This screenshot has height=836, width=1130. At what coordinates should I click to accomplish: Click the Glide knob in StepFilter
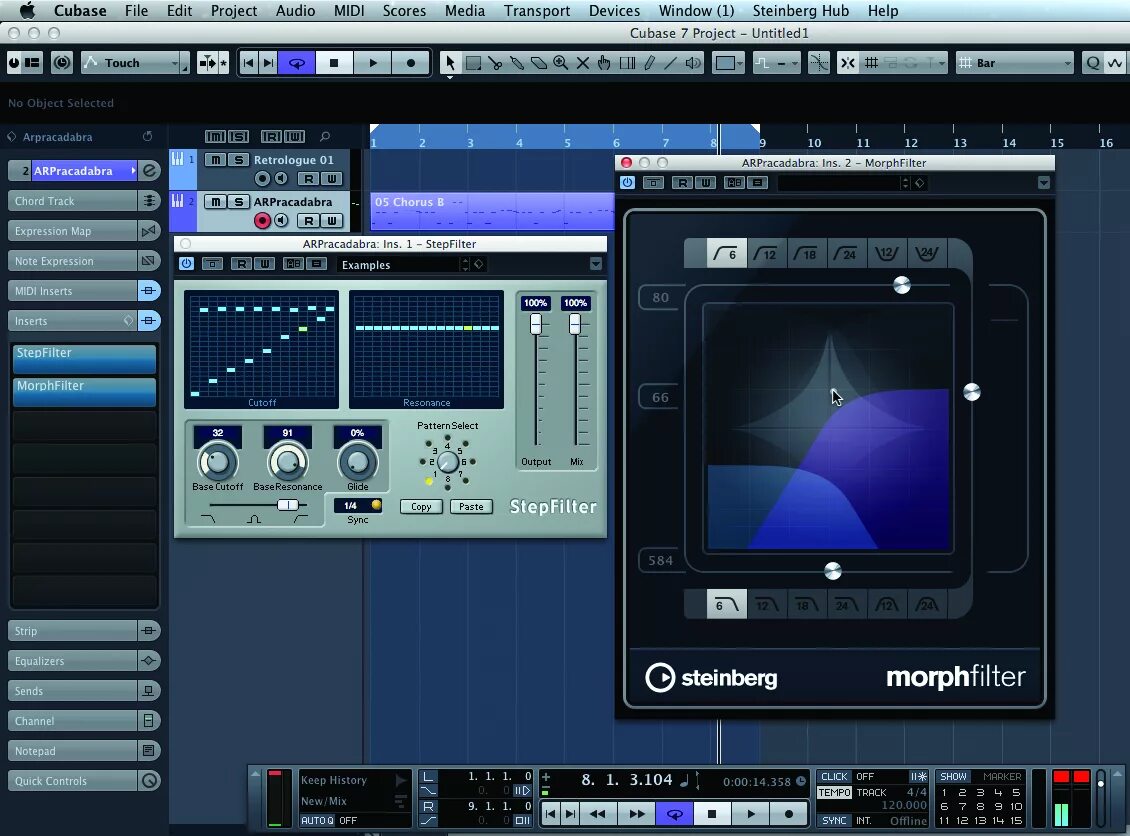[357, 462]
